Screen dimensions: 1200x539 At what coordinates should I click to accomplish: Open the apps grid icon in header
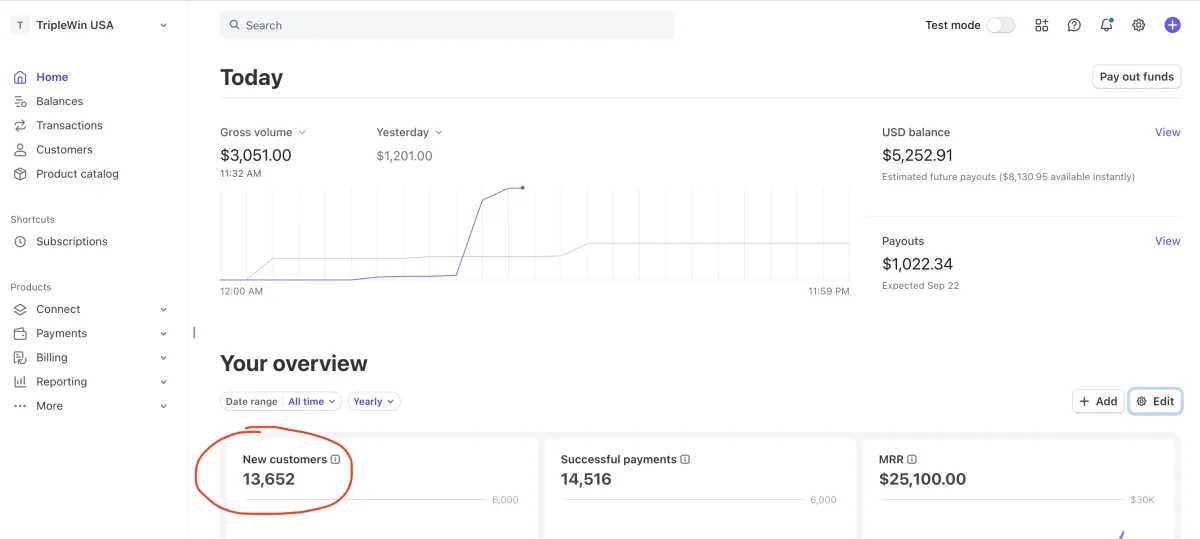[x=1042, y=25]
